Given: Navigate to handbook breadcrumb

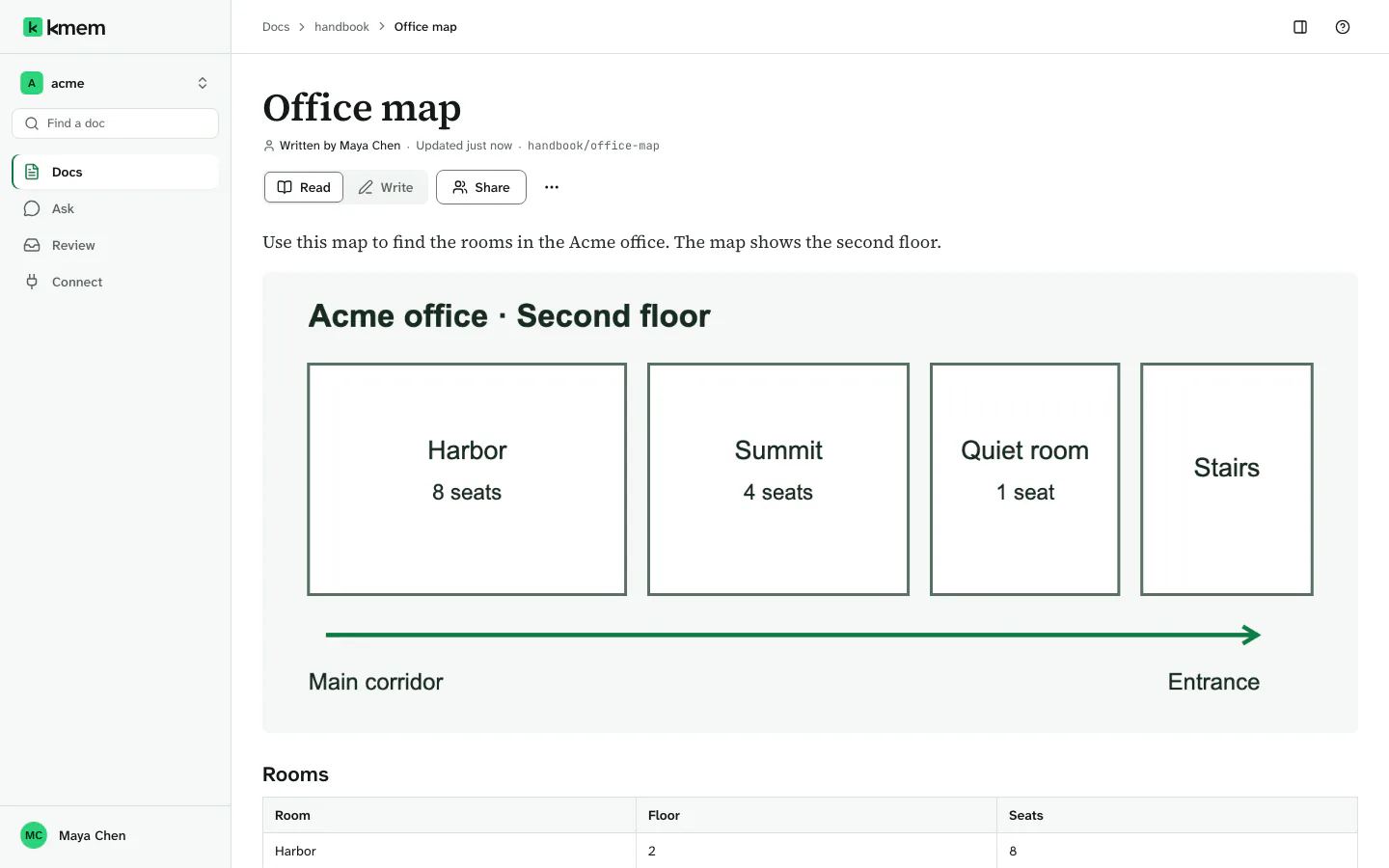Looking at the screenshot, I should tap(341, 27).
